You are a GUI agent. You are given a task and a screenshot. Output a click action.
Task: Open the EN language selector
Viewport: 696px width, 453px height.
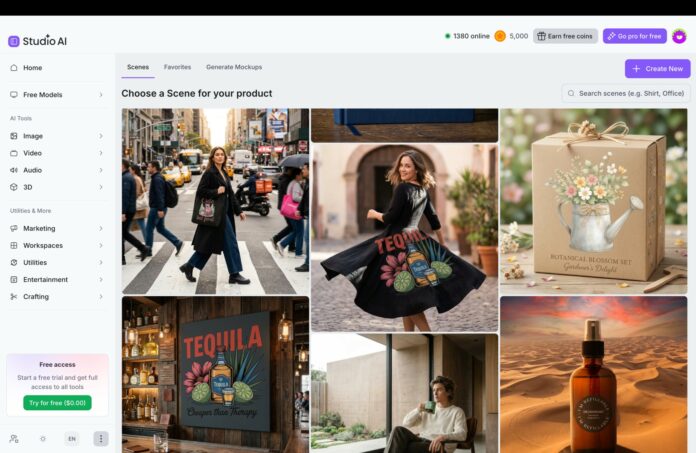tap(71, 439)
